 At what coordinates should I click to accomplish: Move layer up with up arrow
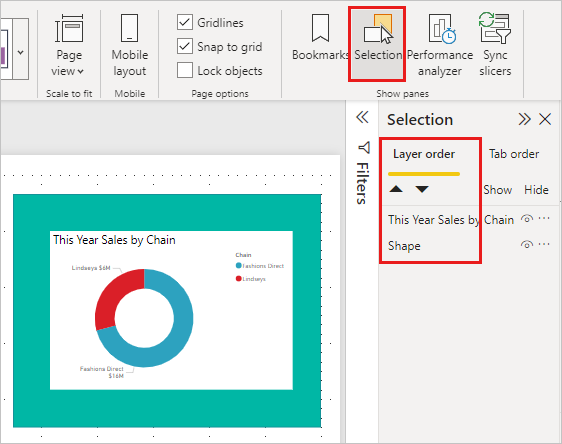pyautogui.click(x=396, y=189)
